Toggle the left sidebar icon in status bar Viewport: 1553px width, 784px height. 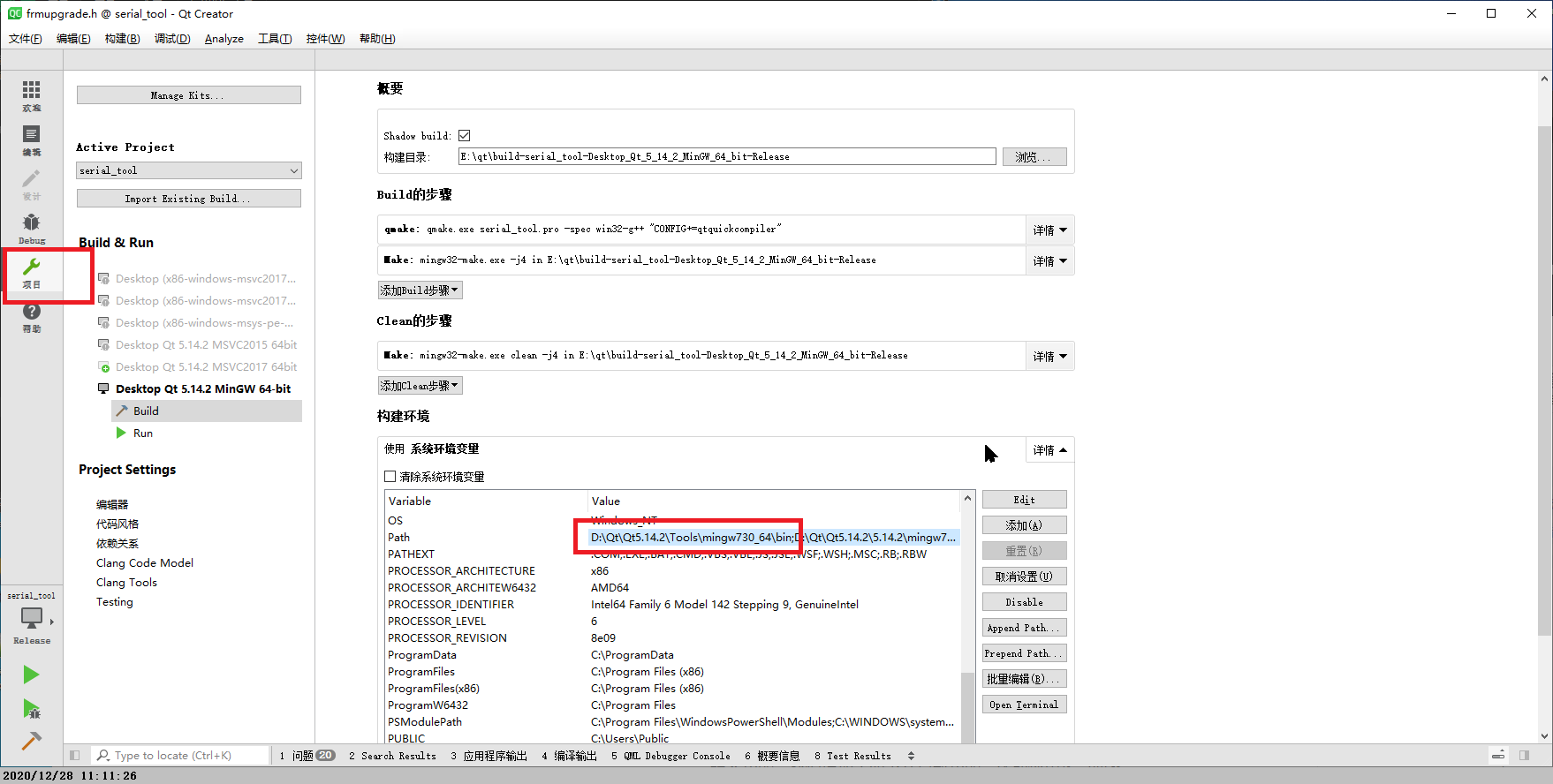[x=75, y=756]
